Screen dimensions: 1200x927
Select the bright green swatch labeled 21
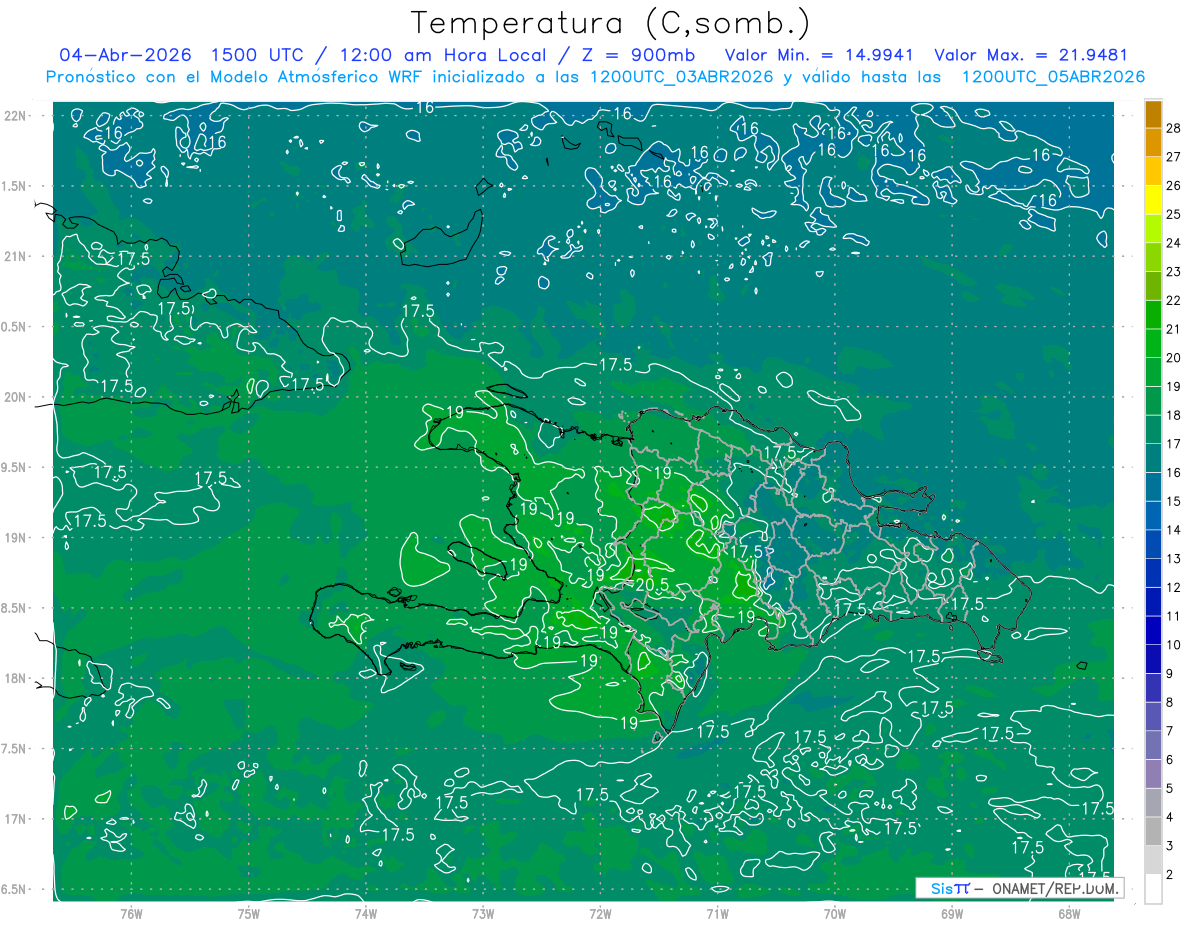[1153, 315]
